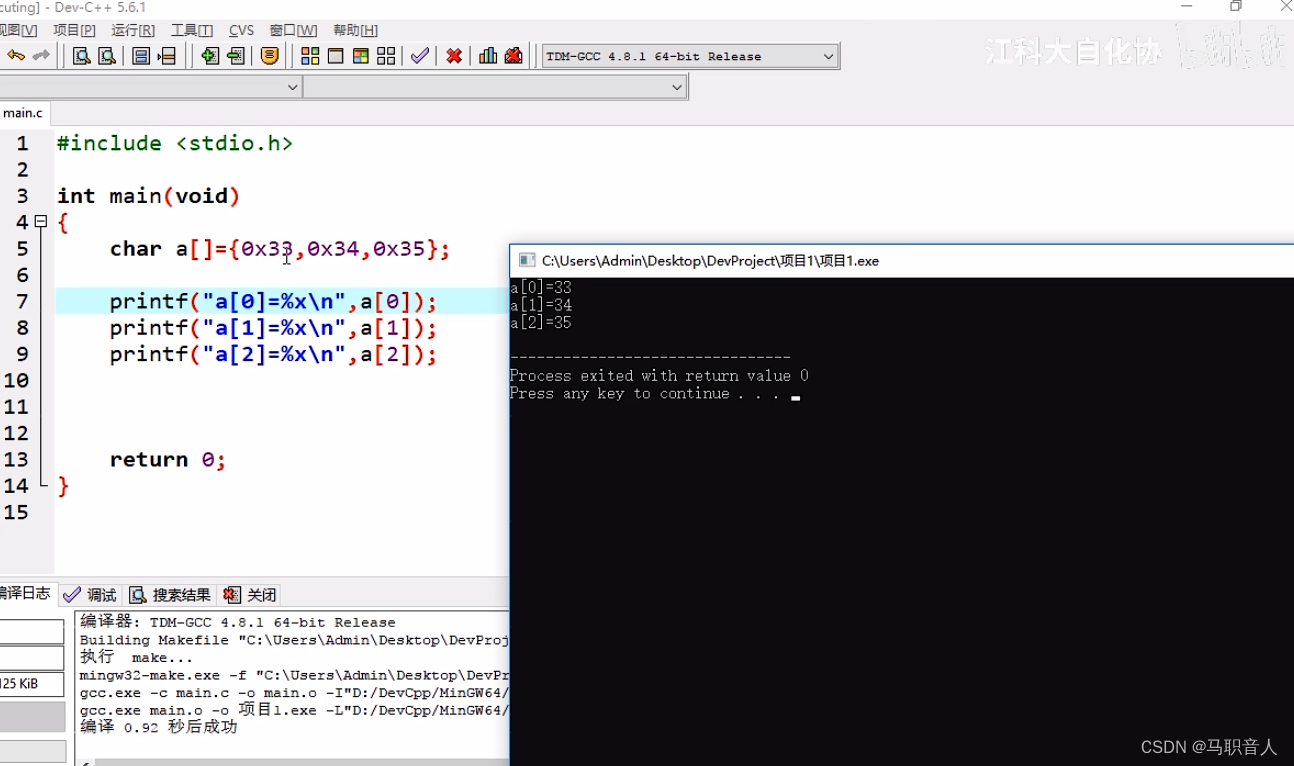Click the console window title bar
The width and height of the screenshot is (1294, 766).
(x=902, y=261)
